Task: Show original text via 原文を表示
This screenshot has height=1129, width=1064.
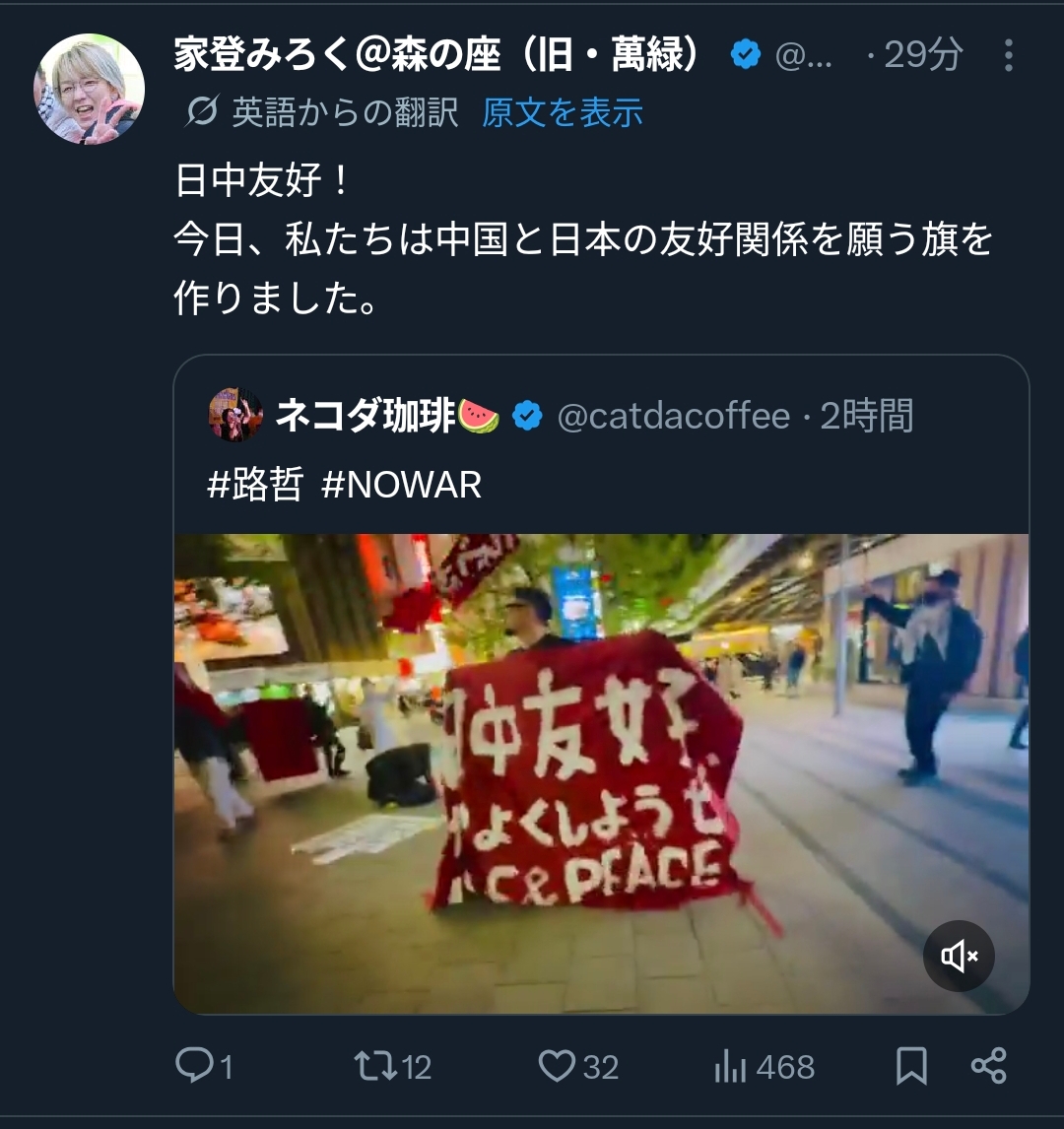Action: pyautogui.click(x=563, y=112)
